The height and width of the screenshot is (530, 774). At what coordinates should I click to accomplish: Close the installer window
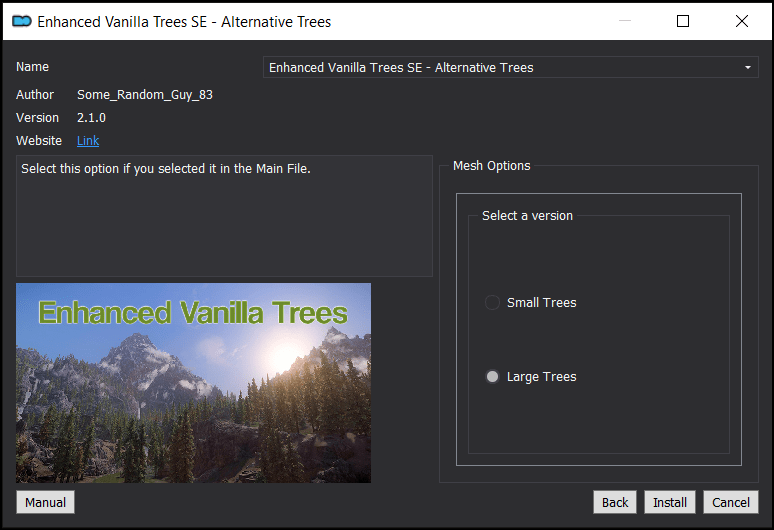[741, 21]
